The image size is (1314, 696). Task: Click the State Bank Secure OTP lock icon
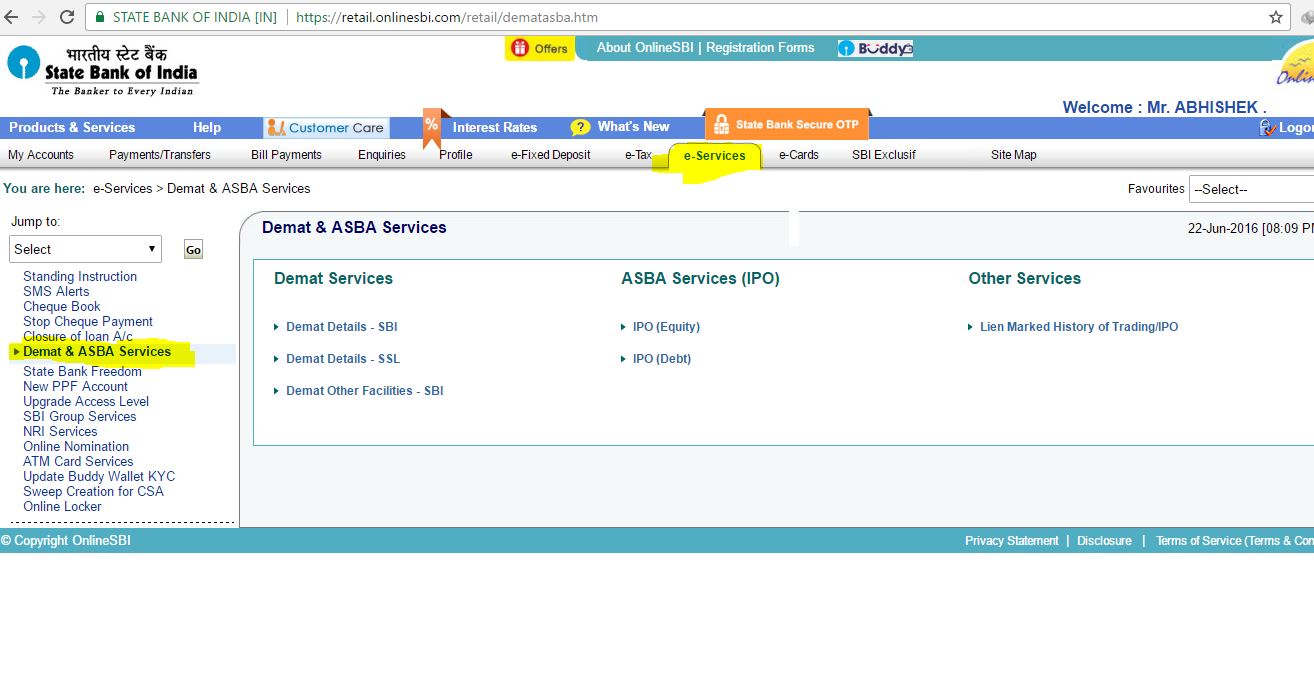point(720,126)
